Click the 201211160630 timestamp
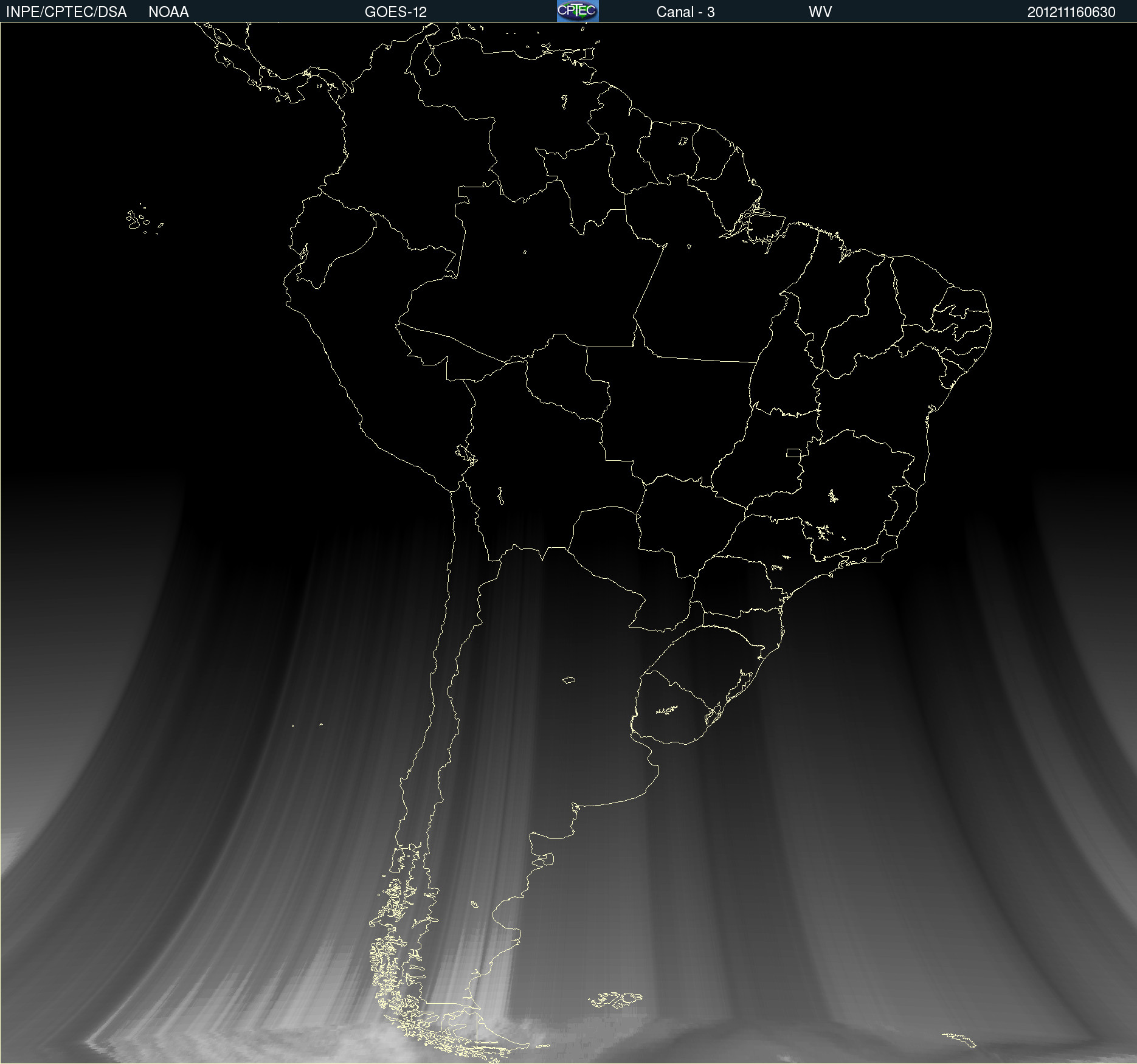 tap(1071, 12)
